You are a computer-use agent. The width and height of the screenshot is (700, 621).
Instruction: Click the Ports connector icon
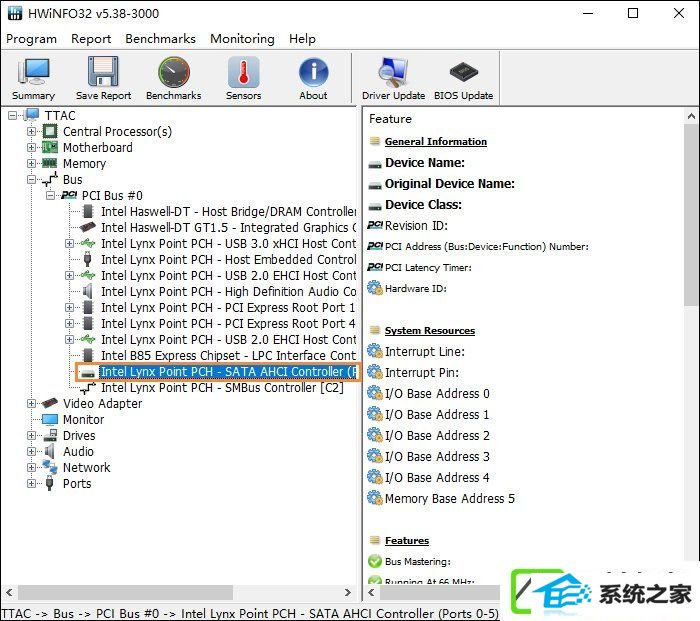(50, 483)
